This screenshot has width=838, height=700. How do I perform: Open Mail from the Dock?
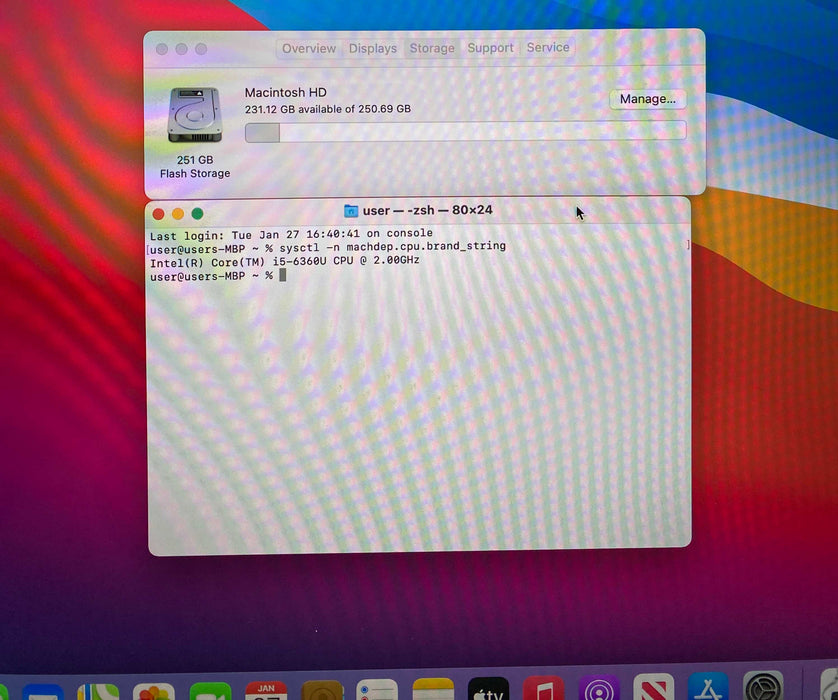(x=43, y=691)
